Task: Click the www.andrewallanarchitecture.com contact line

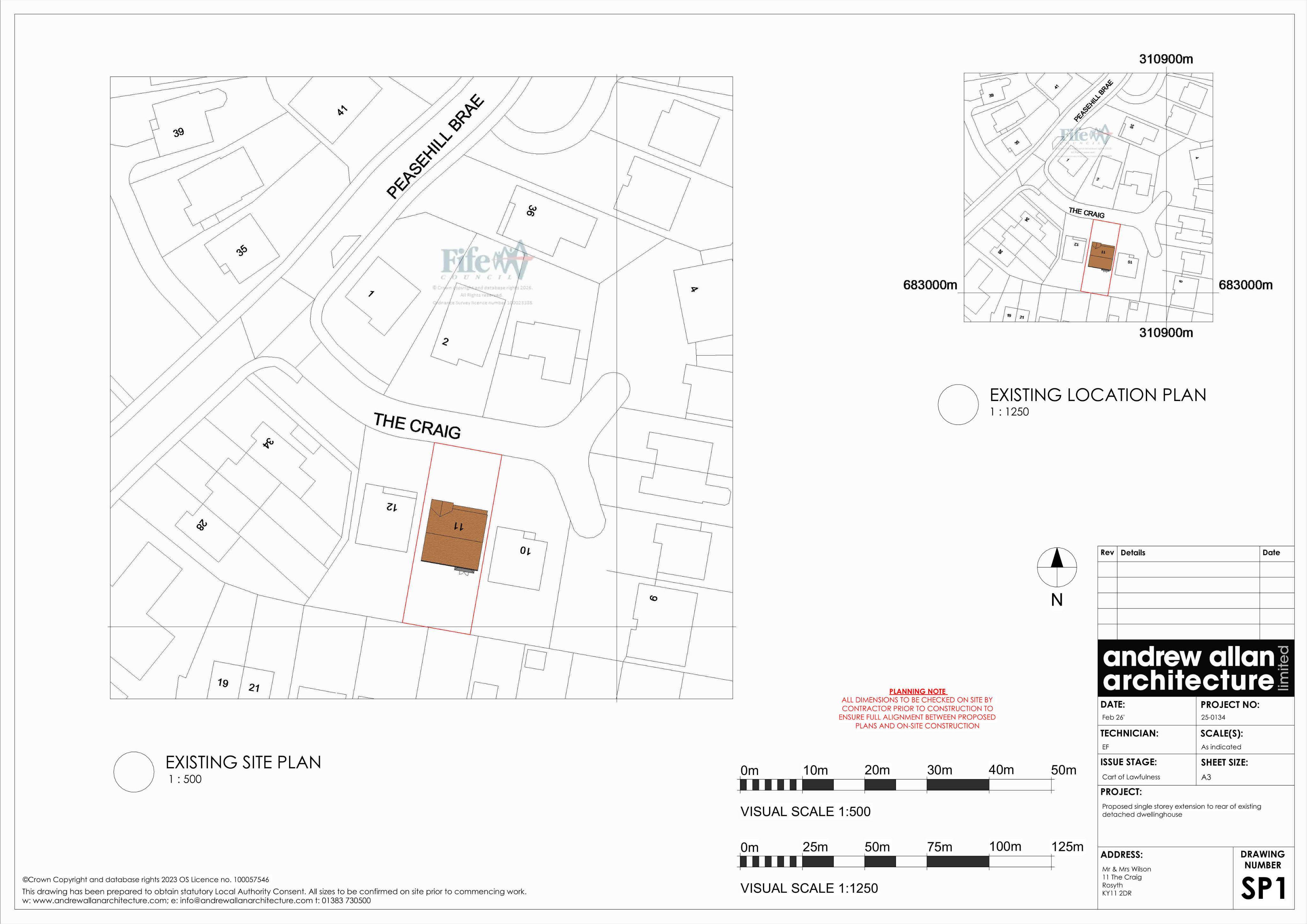Action: pos(196,901)
